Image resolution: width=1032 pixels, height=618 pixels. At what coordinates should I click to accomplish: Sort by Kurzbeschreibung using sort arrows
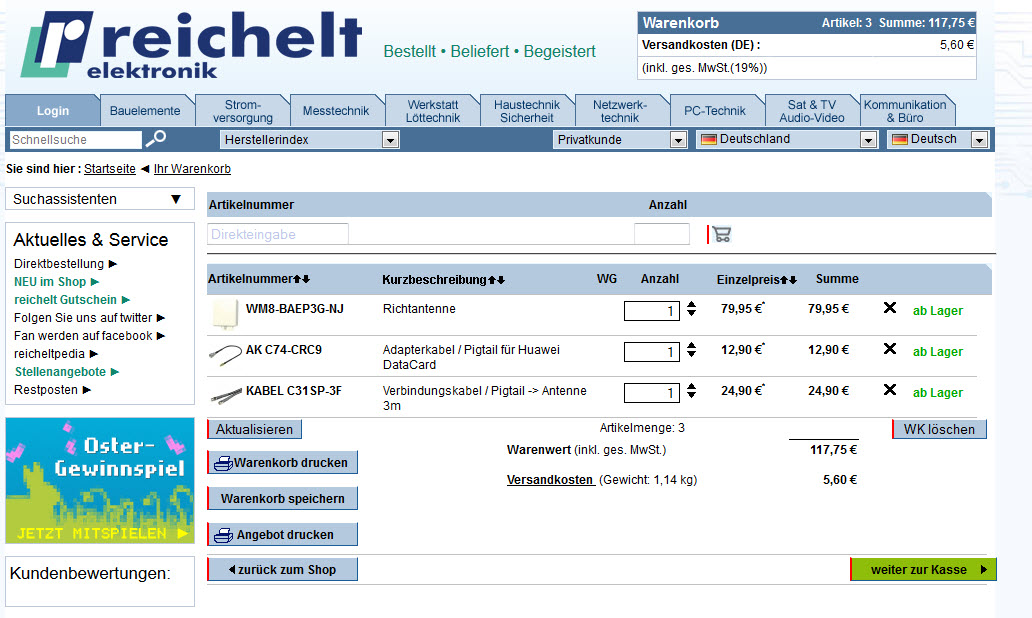click(x=496, y=280)
